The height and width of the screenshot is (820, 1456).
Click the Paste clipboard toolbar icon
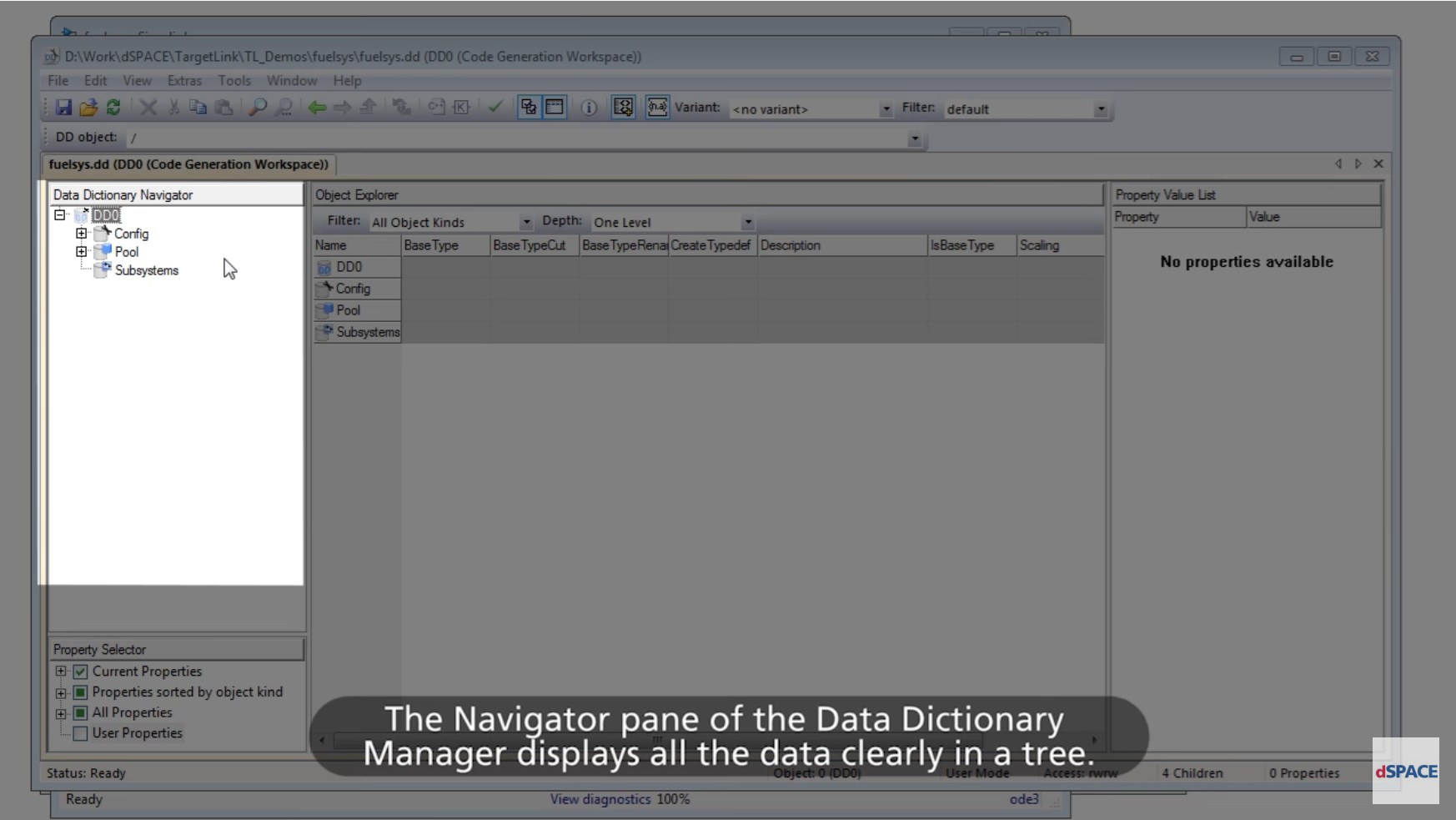(x=223, y=108)
